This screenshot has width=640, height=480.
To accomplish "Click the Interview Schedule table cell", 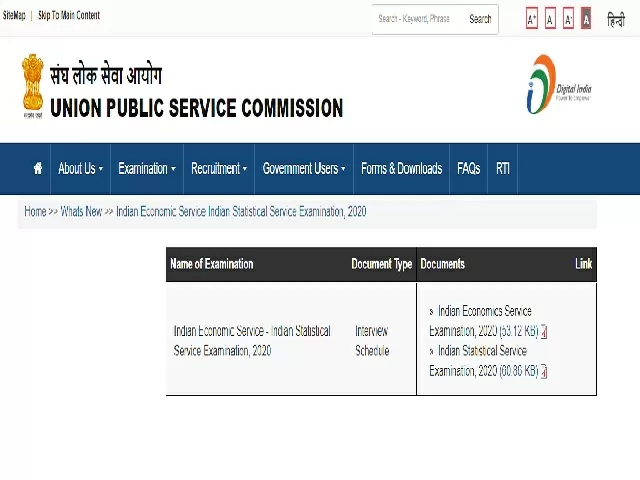I will [372, 340].
